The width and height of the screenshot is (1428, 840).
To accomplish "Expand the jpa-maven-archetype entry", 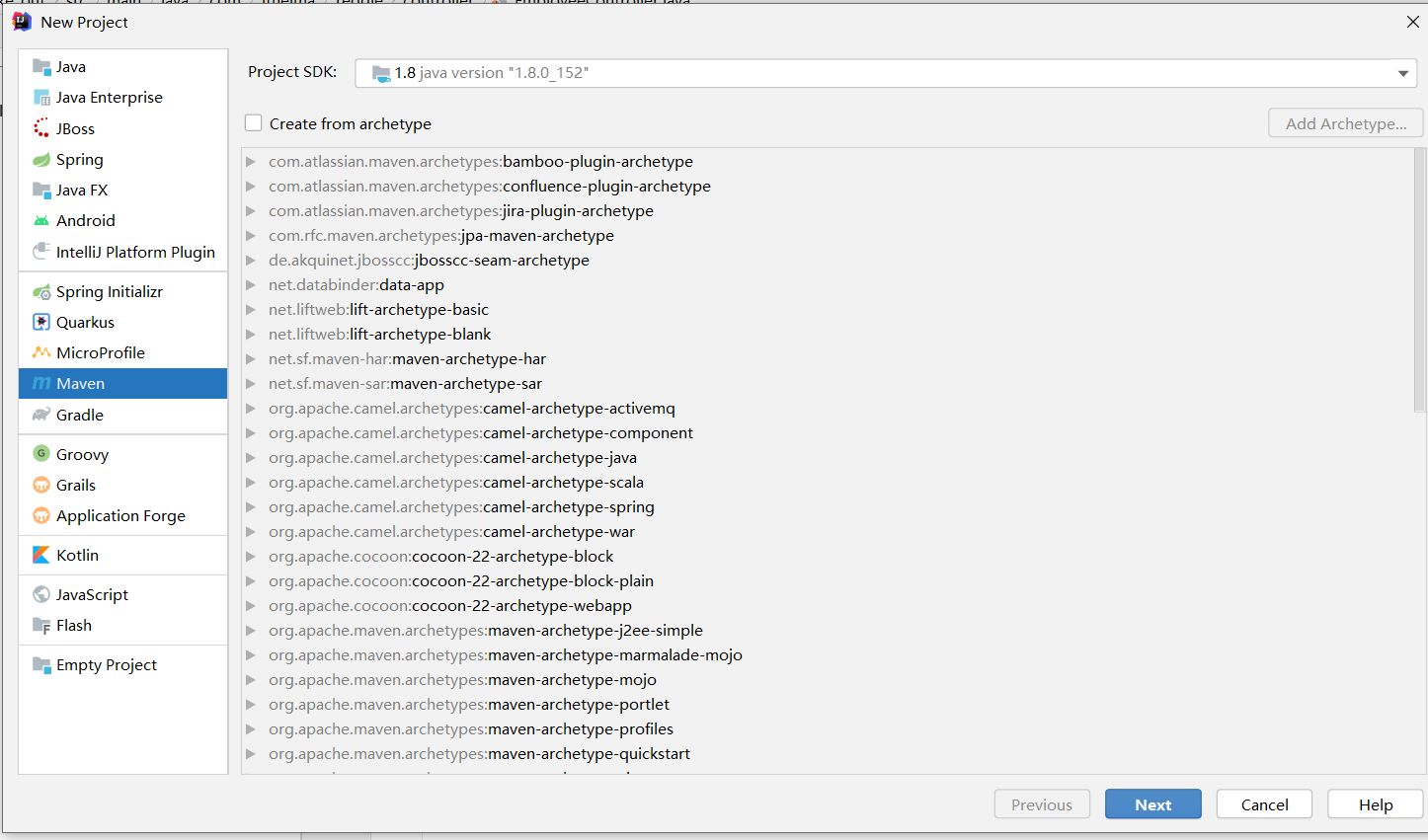I will 251,236.
